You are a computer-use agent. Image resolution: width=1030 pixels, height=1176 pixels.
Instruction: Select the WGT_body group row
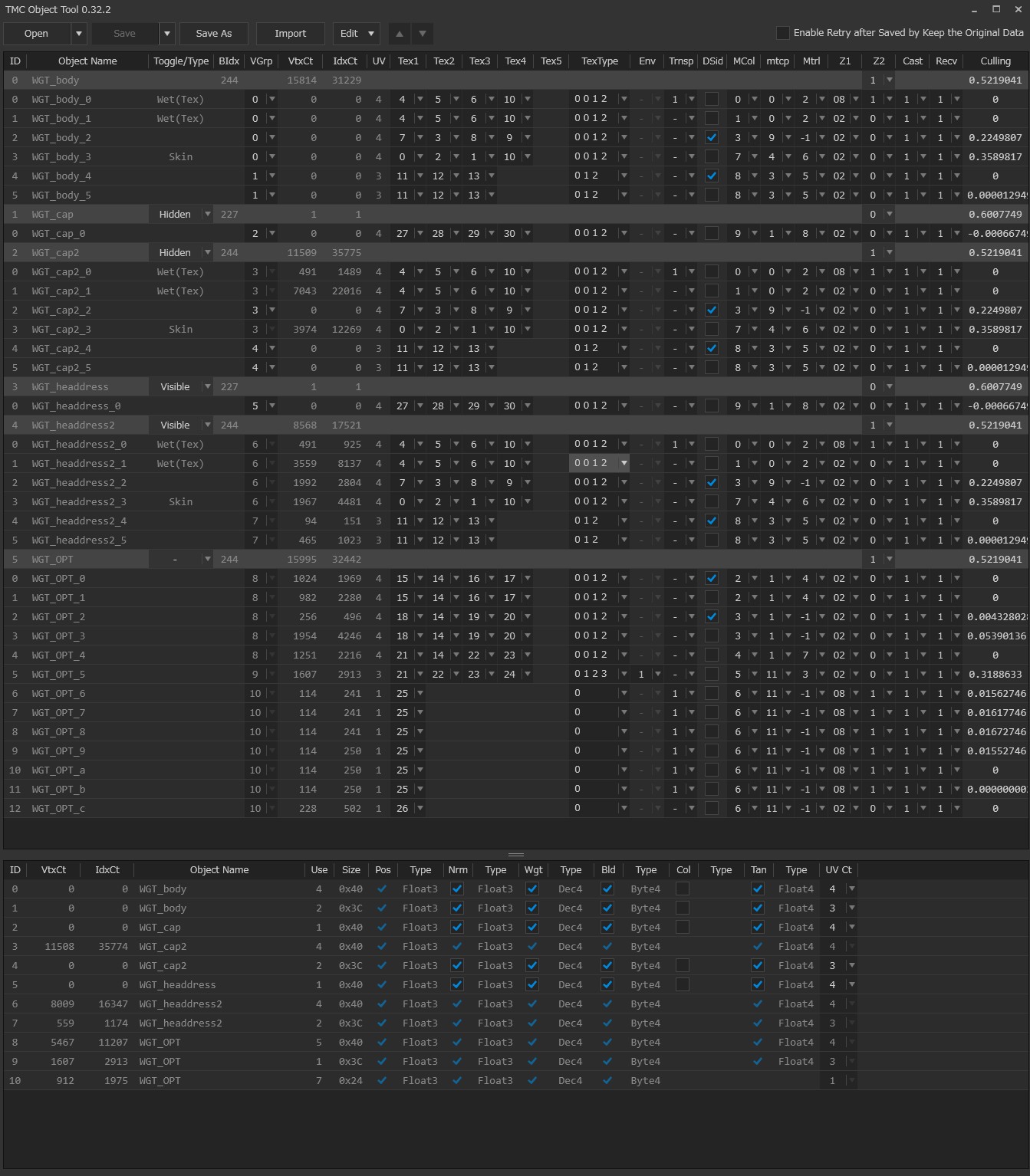515,80
